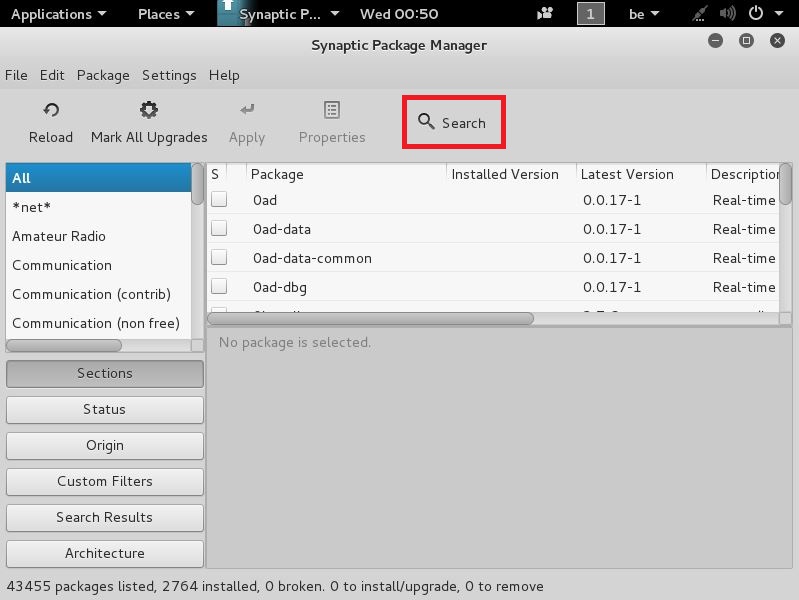Select the 'Amateur Radio' section
Image resolution: width=799 pixels, height=600 pixels.
pos(98,236)
